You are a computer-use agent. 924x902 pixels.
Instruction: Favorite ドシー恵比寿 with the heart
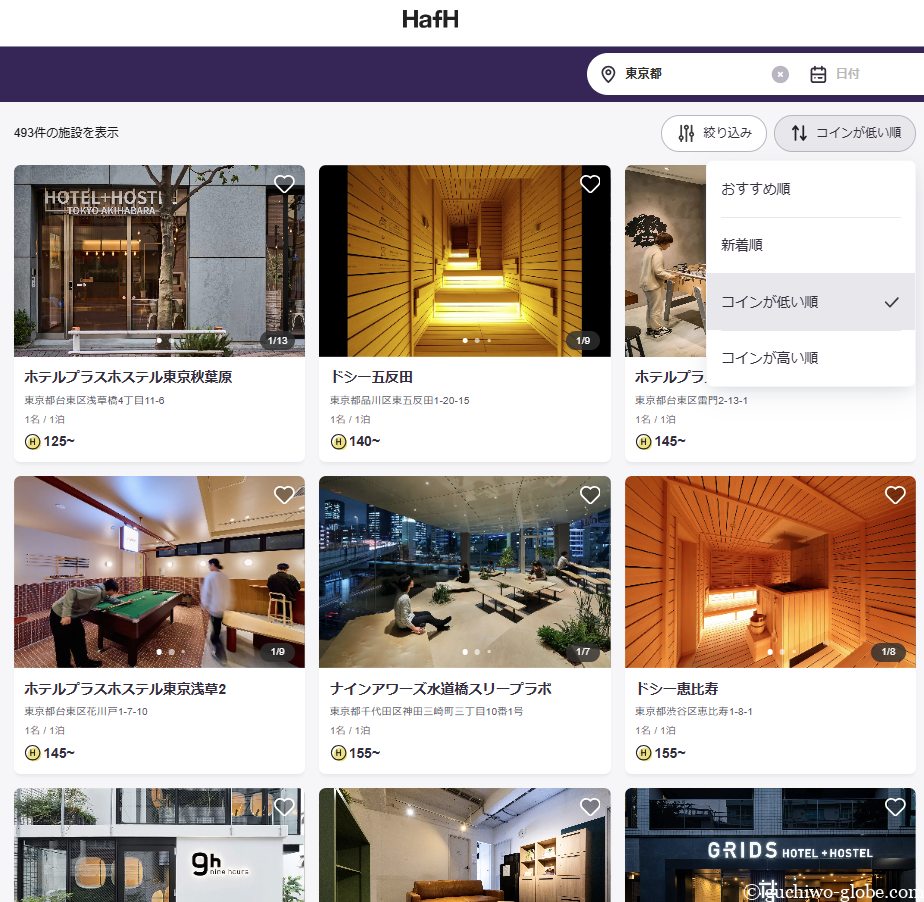click(x=895, y=495)
